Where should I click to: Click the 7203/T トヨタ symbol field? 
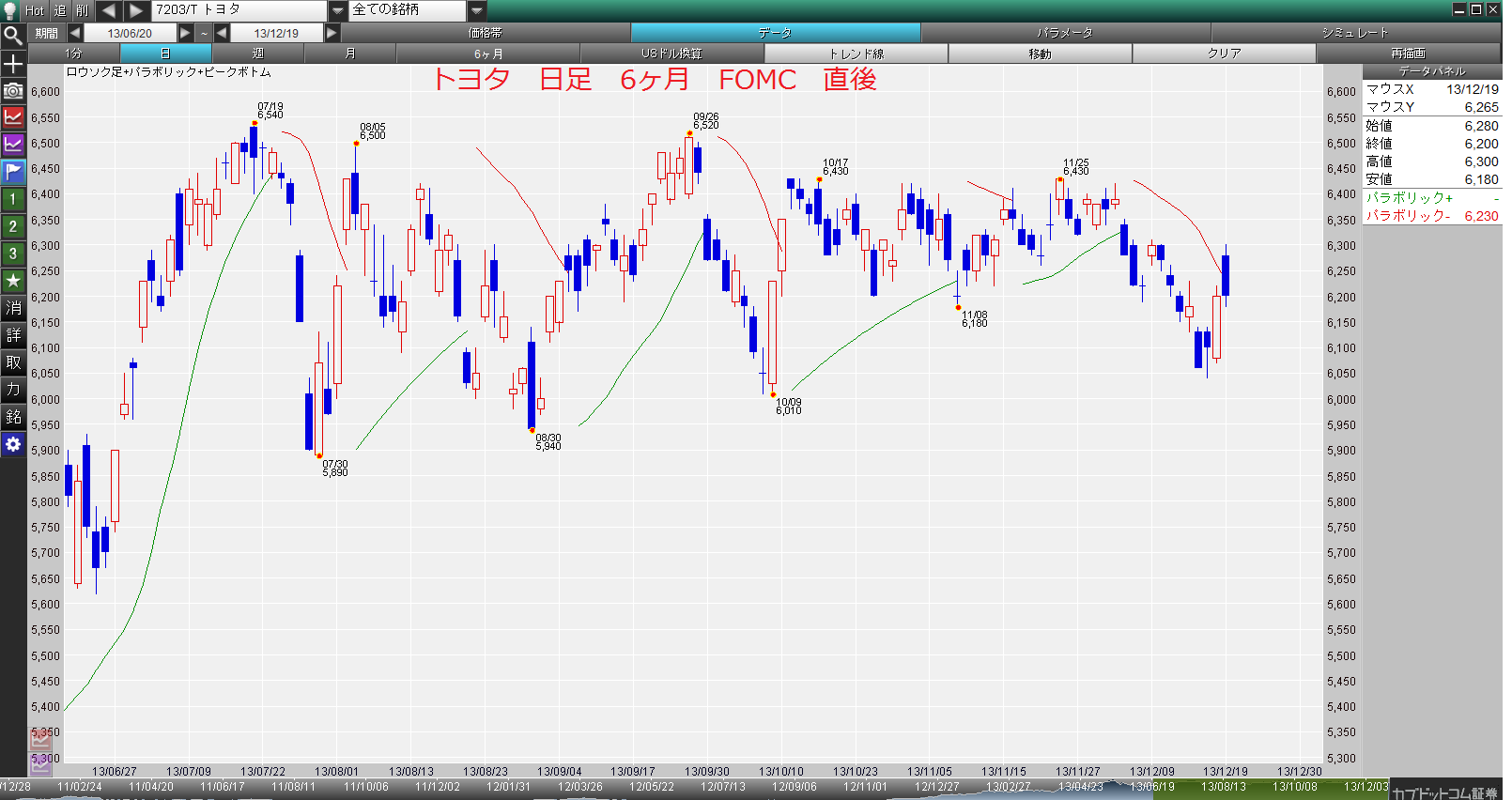(239, 10)
